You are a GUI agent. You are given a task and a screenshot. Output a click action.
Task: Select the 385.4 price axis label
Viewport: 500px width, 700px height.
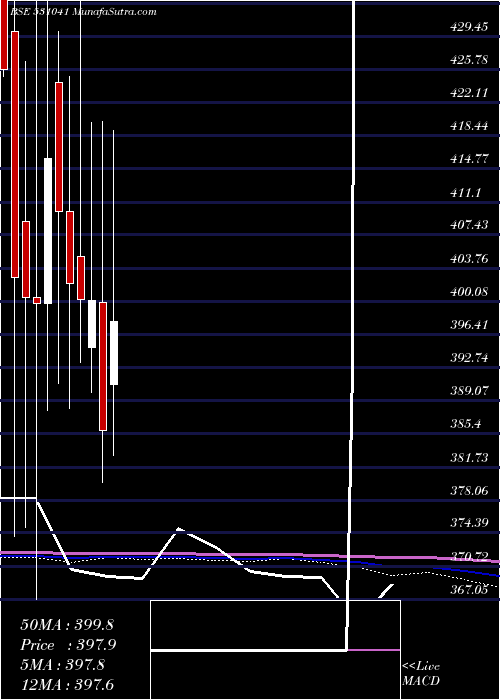coord(466,424)
